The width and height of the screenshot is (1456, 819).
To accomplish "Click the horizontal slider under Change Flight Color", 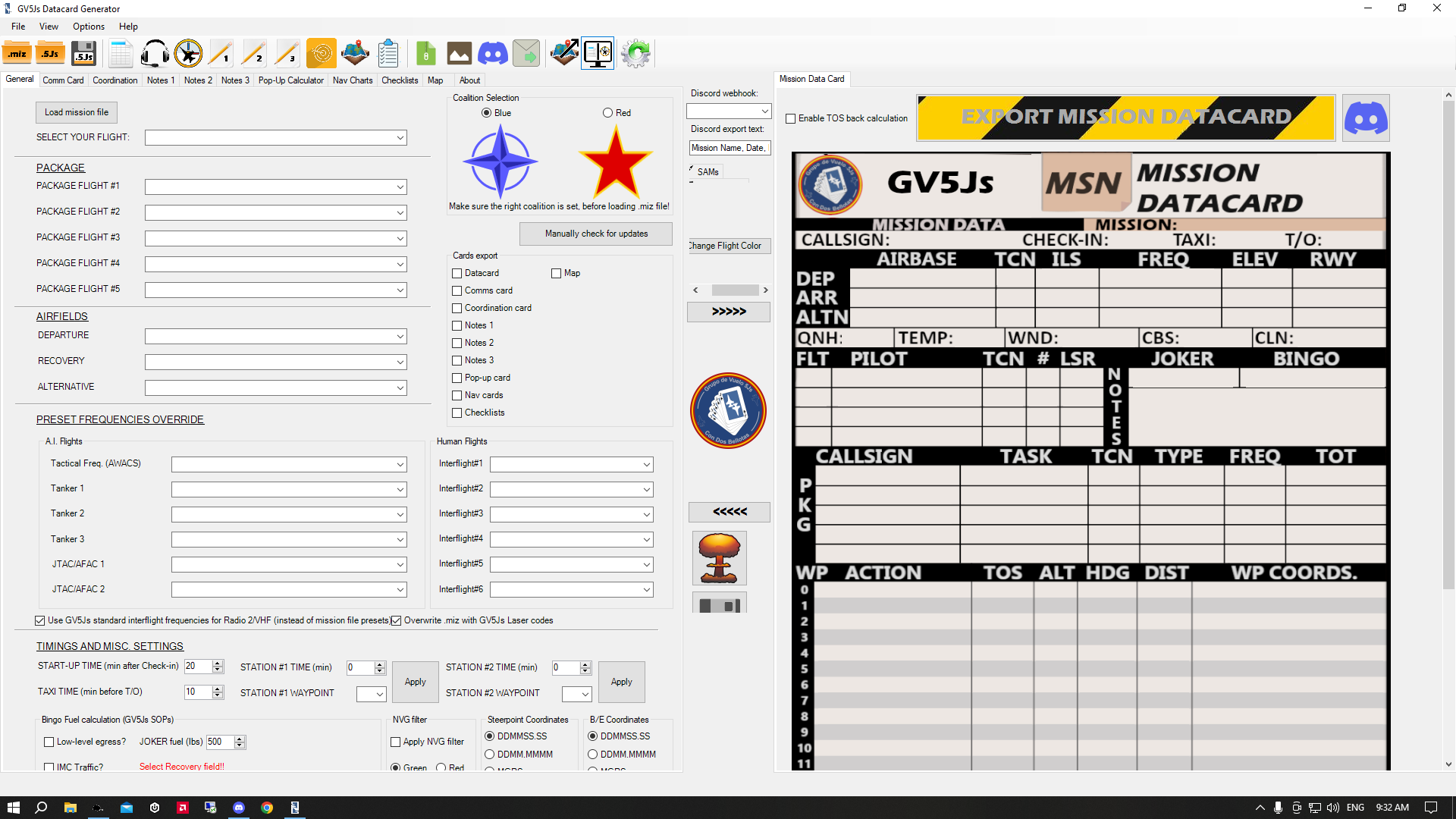I will 731,290.
